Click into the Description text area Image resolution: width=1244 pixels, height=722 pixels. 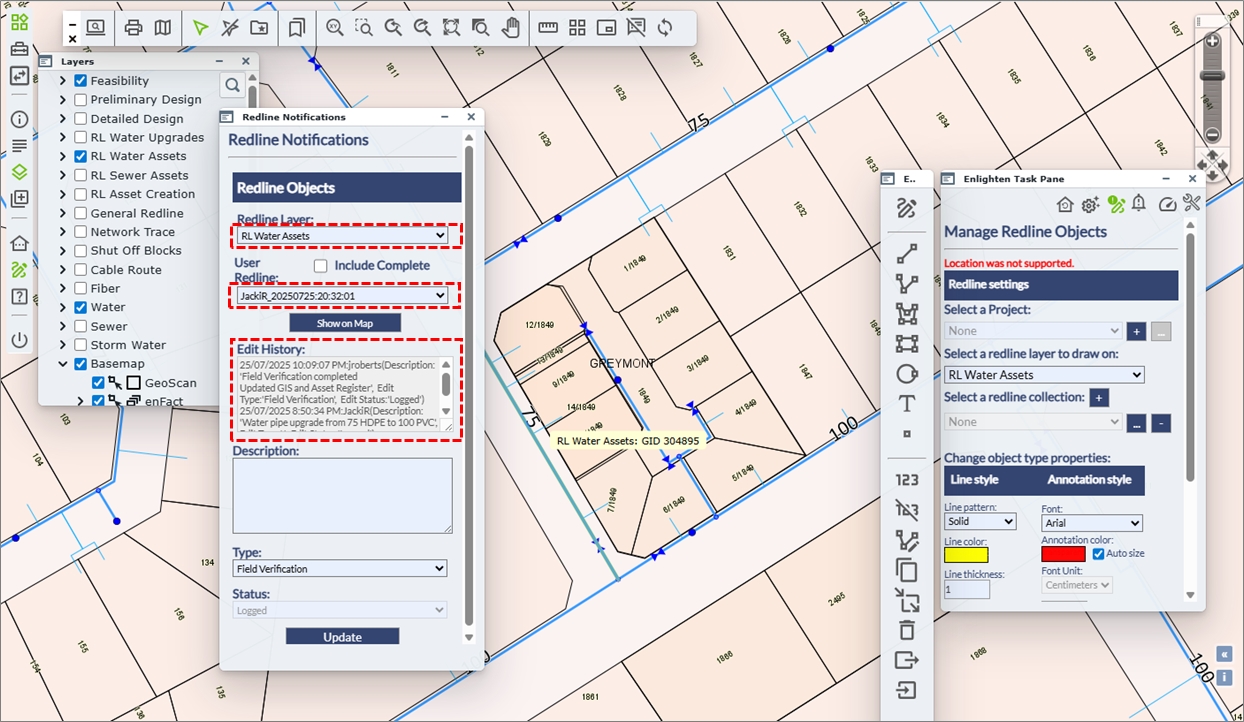coord(342,496)
